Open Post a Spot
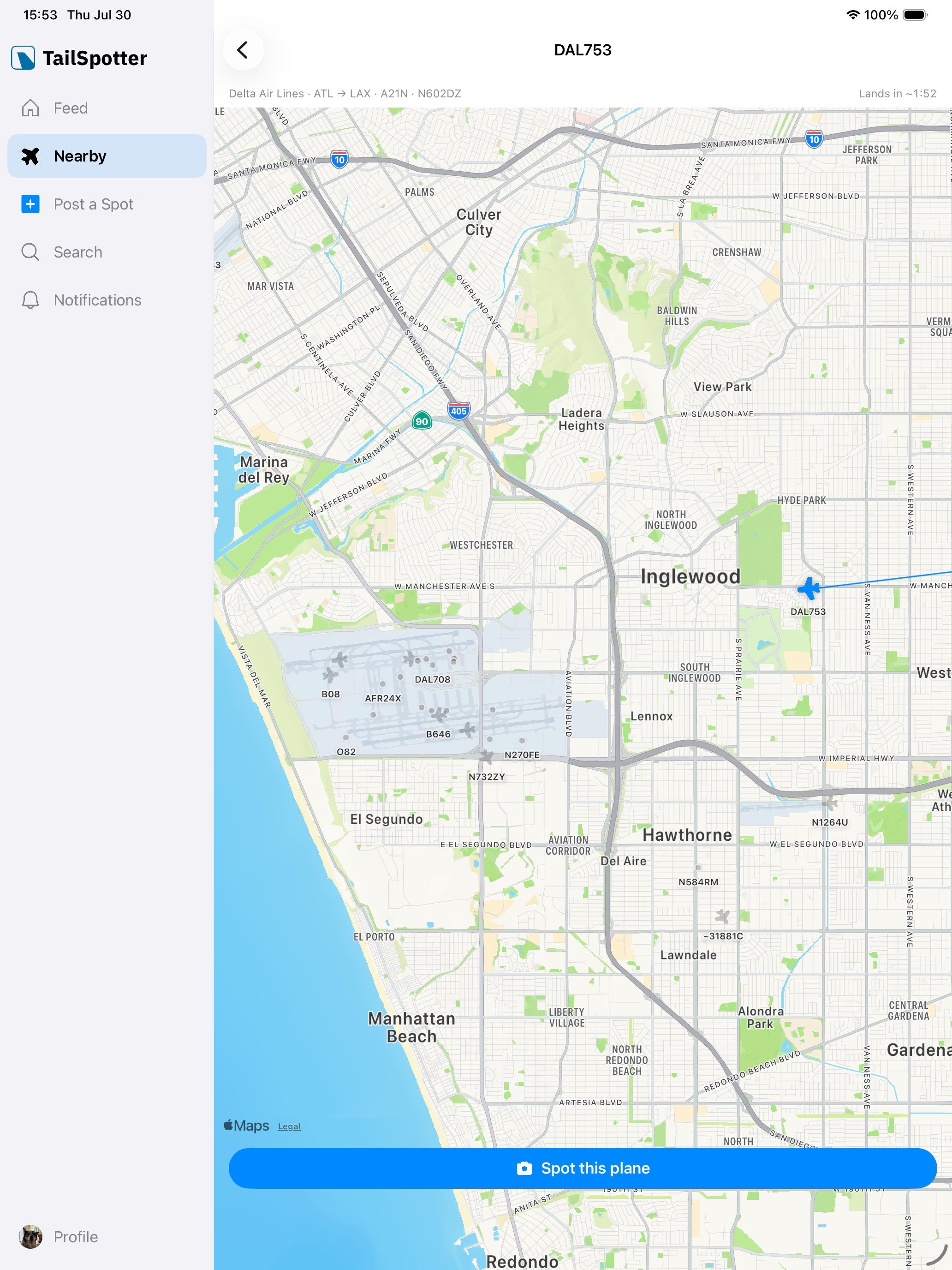 tap(107, 204)
